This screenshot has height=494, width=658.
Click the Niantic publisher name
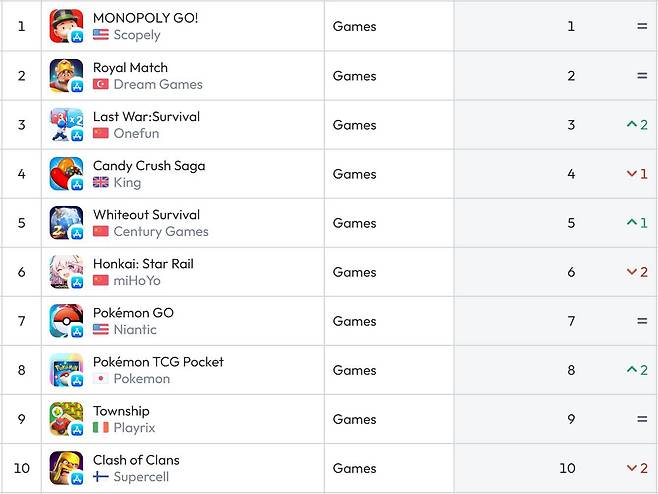pyautogui.click(x=135, y=329)
